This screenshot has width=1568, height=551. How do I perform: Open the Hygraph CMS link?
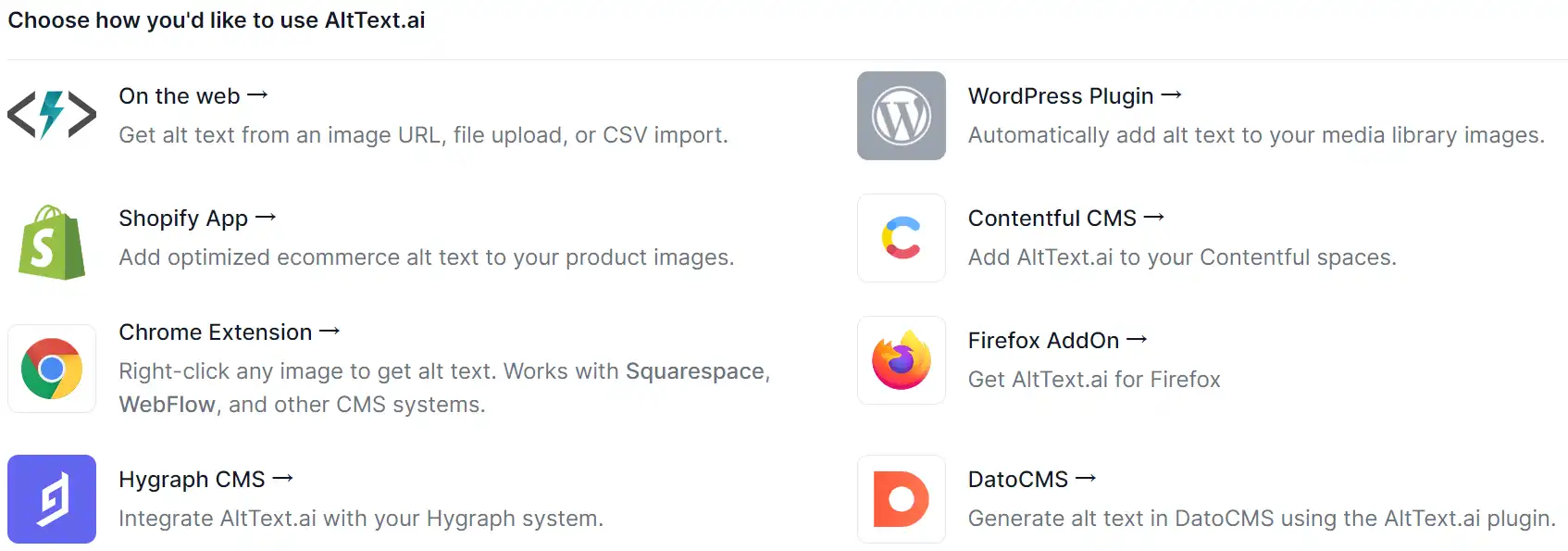coord(206,480)
